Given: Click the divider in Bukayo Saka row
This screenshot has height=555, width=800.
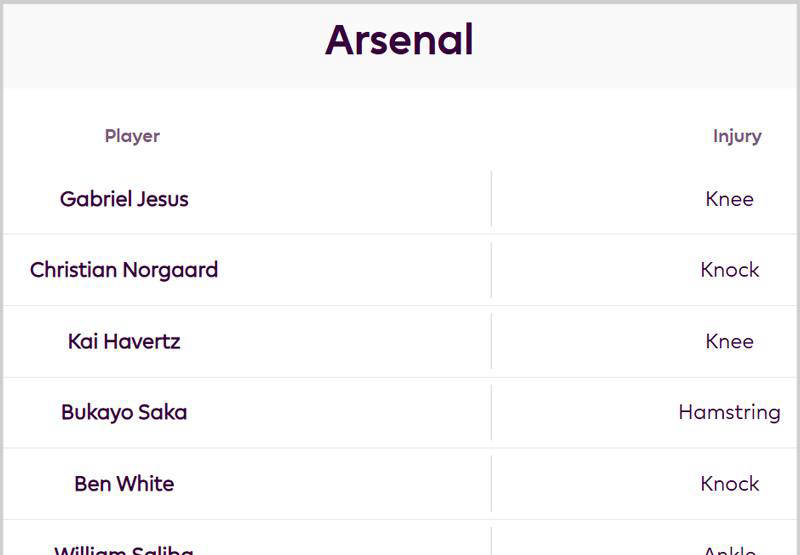Looking at the screenshot, I should (491, 413).
